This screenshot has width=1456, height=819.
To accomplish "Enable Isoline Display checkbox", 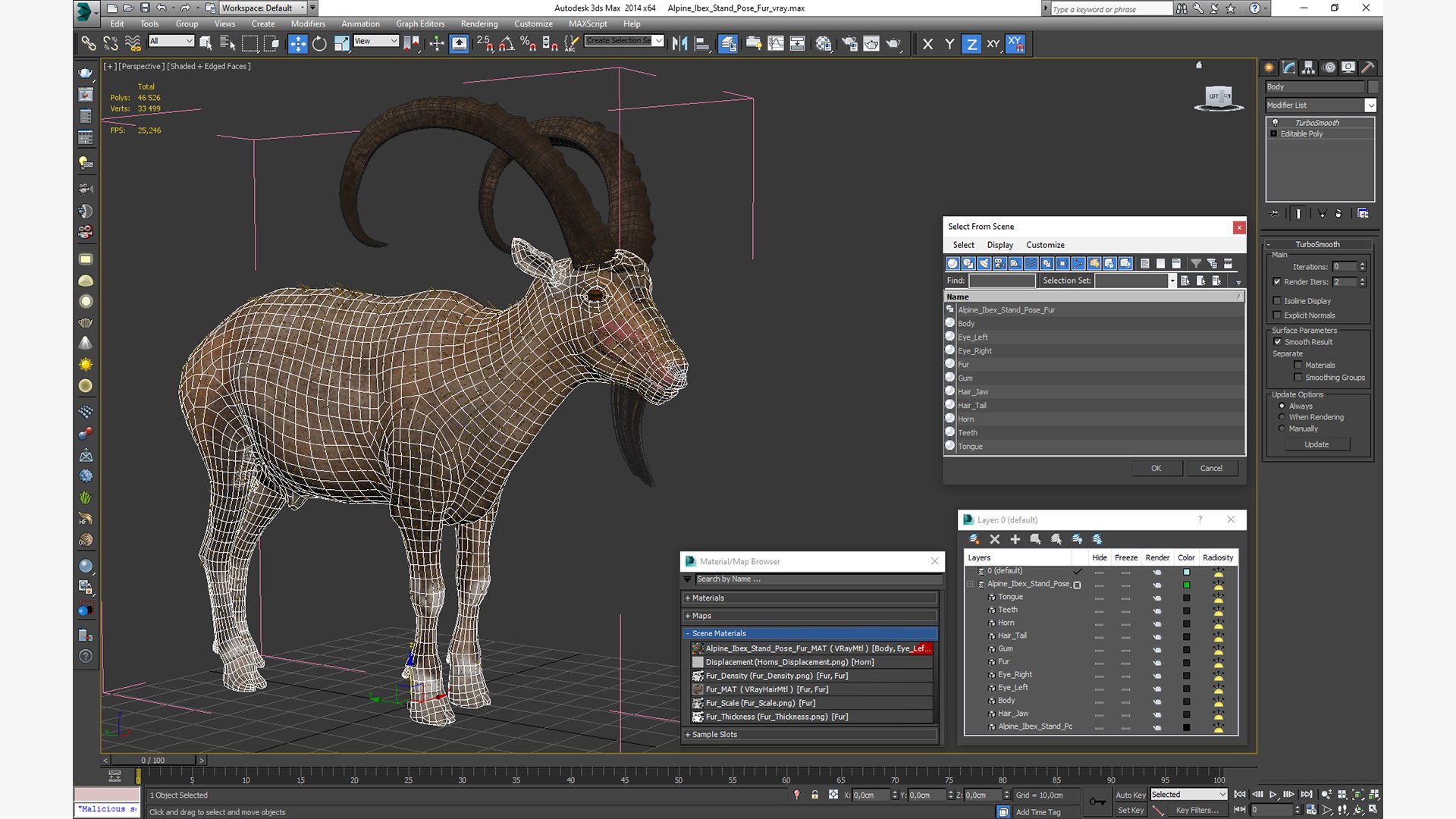I will (x=1277, y=300).
